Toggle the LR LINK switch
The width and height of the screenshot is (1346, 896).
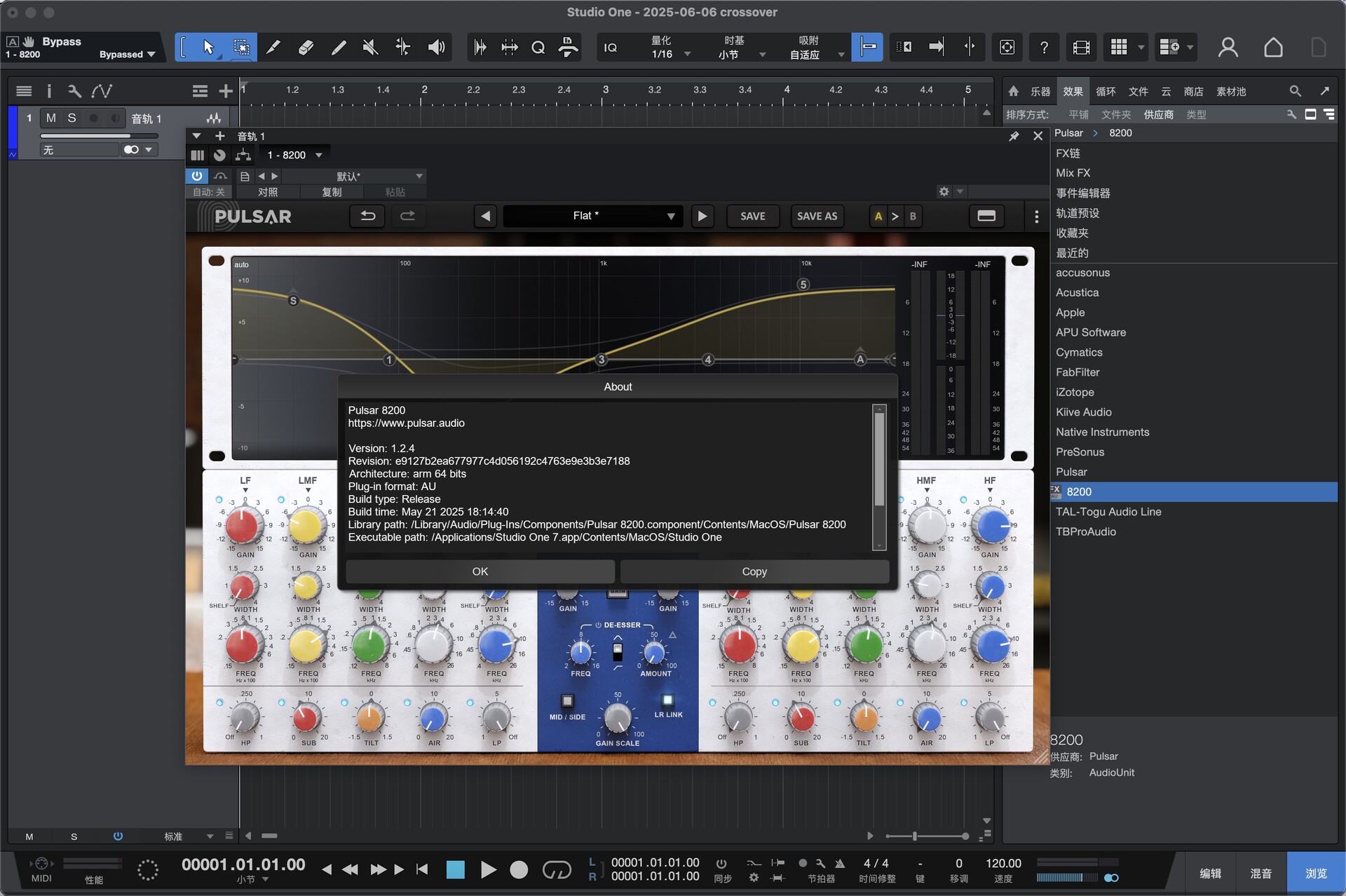tap(667, 700)
